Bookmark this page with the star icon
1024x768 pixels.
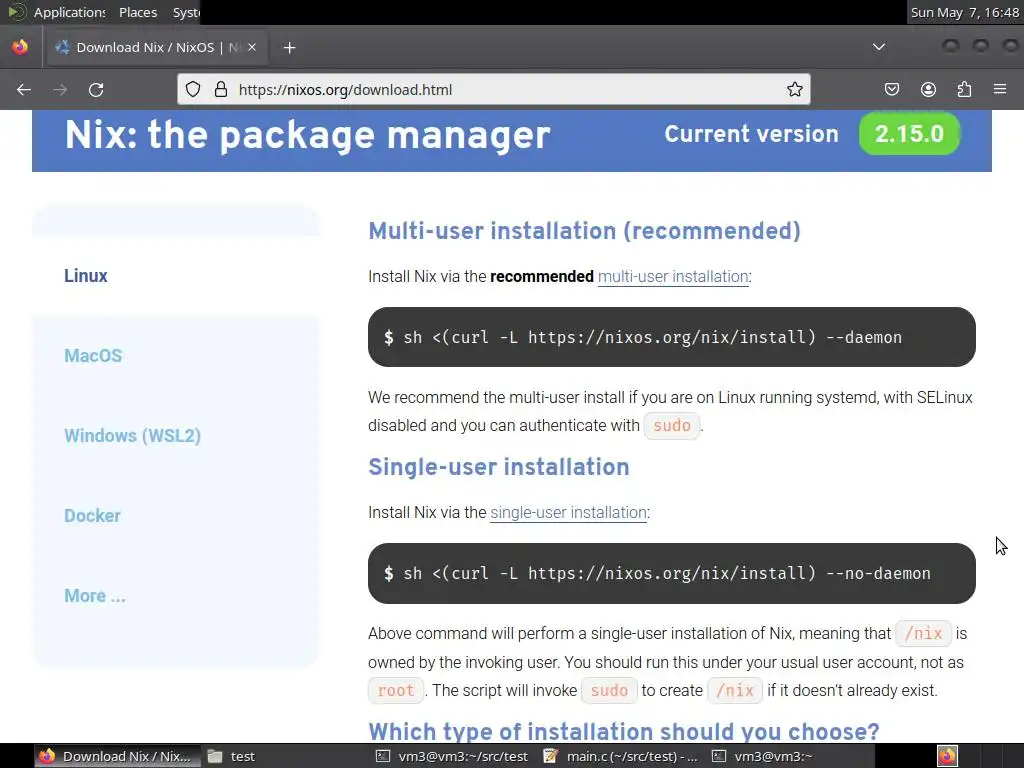click(795, 89)
